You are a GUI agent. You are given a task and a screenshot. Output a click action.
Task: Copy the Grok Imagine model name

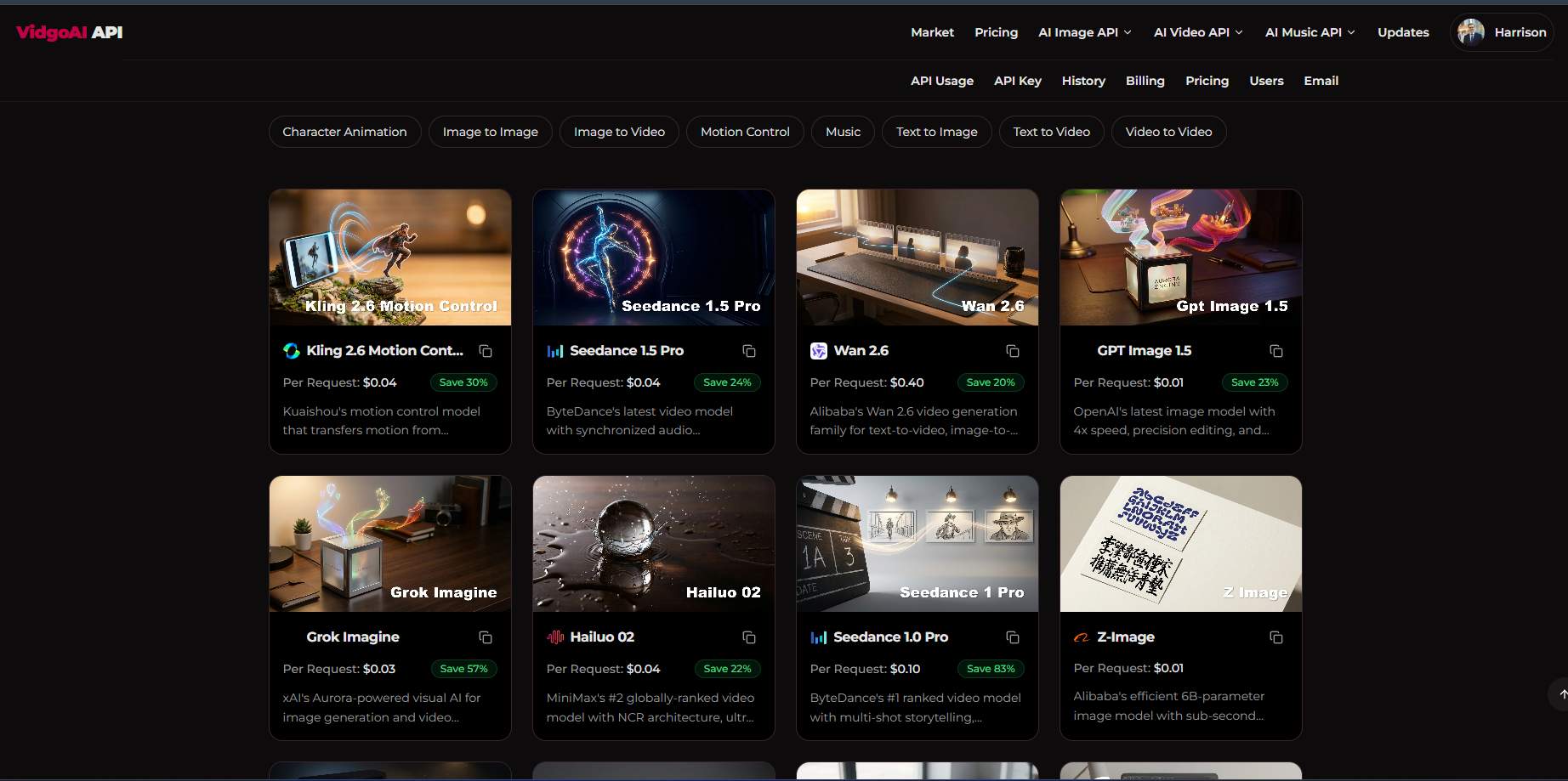click(486, 637)
